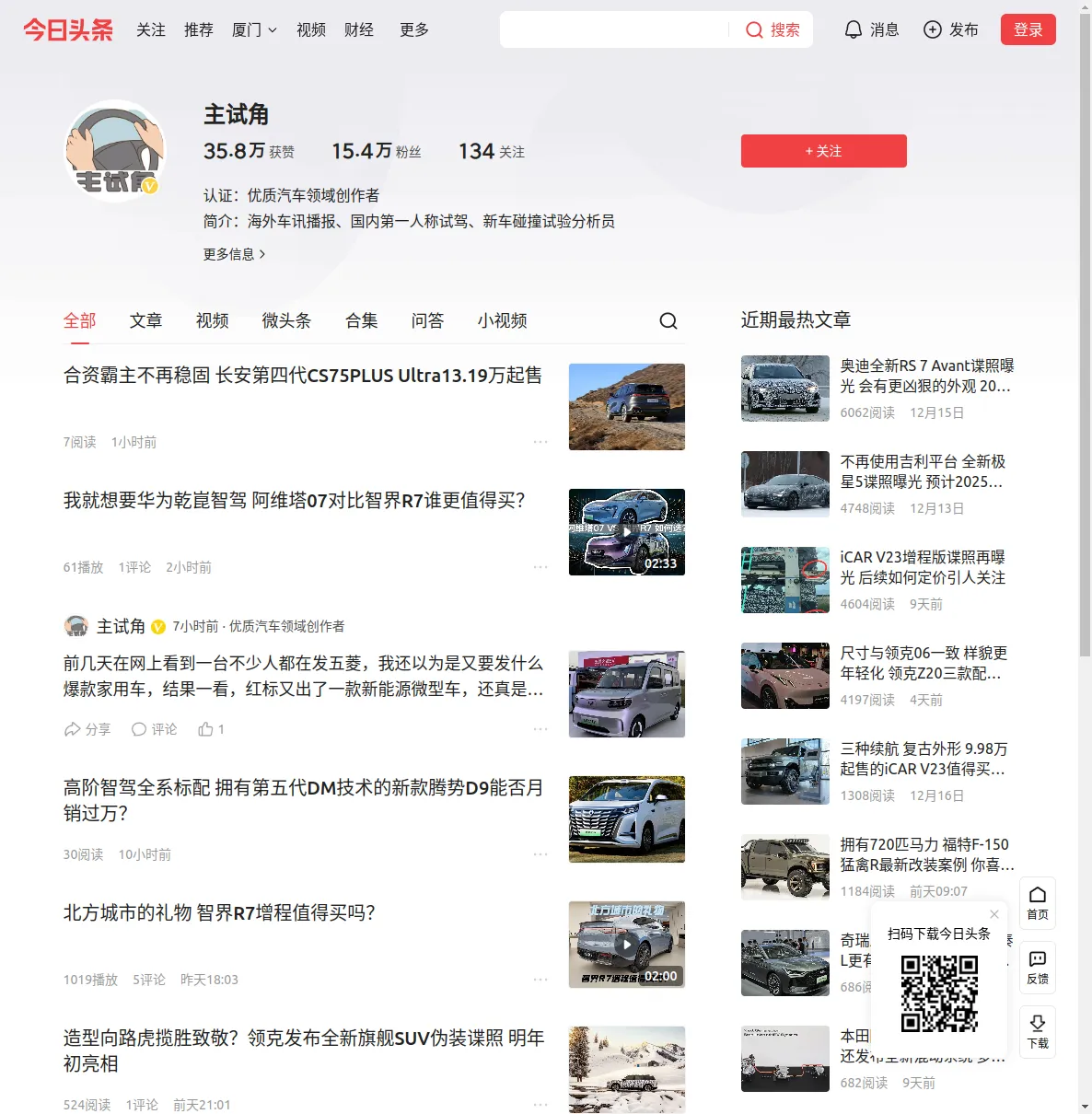Switch to the 微头条 tab
This screenshot has width=1092, height=1114.
(x=287, y=320)
